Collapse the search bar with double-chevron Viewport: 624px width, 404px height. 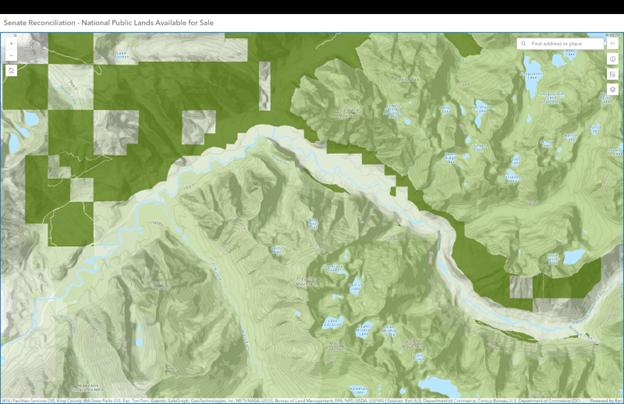(x=612, y=44)
